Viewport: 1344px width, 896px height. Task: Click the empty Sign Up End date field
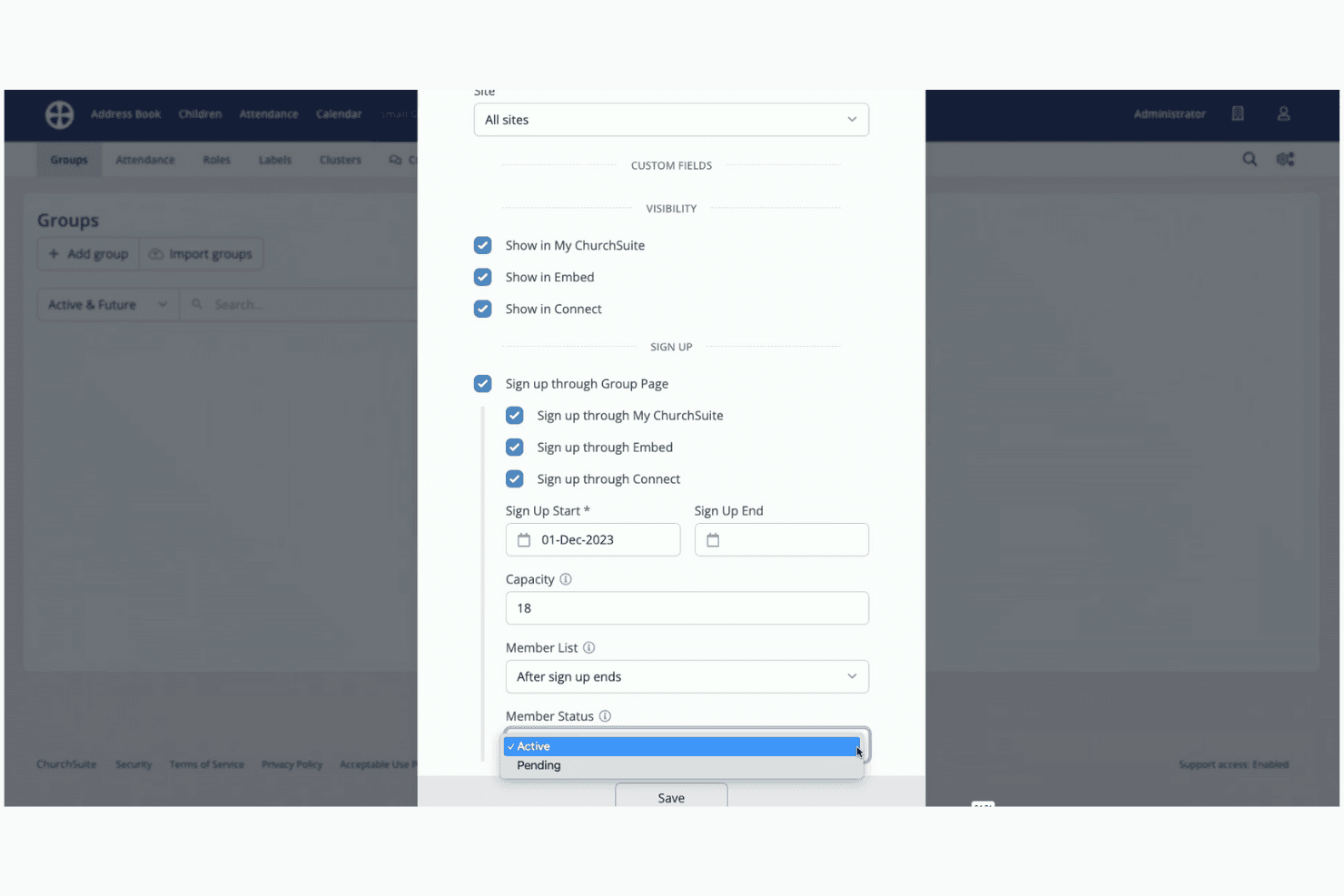[782, 540]
